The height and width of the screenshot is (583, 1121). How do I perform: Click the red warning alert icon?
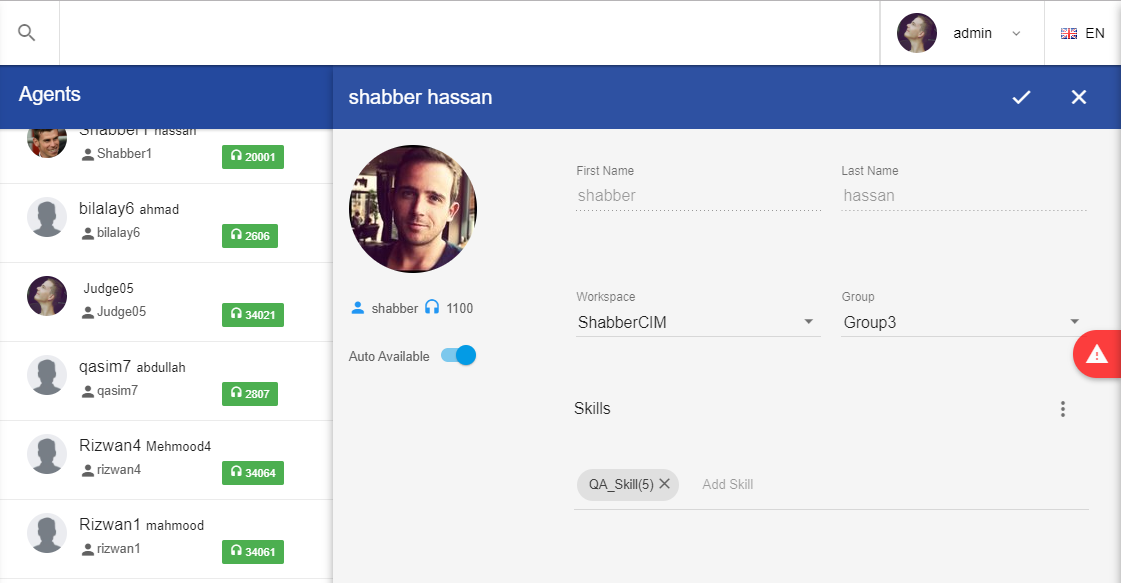pos(1097,354)
